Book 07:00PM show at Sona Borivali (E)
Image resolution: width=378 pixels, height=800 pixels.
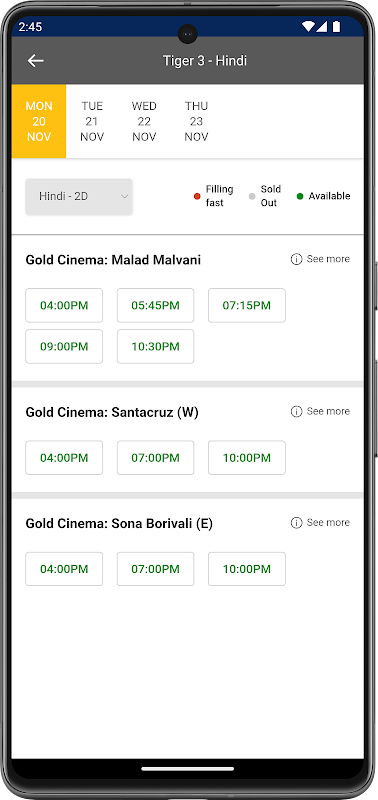[x=156, y=569]
